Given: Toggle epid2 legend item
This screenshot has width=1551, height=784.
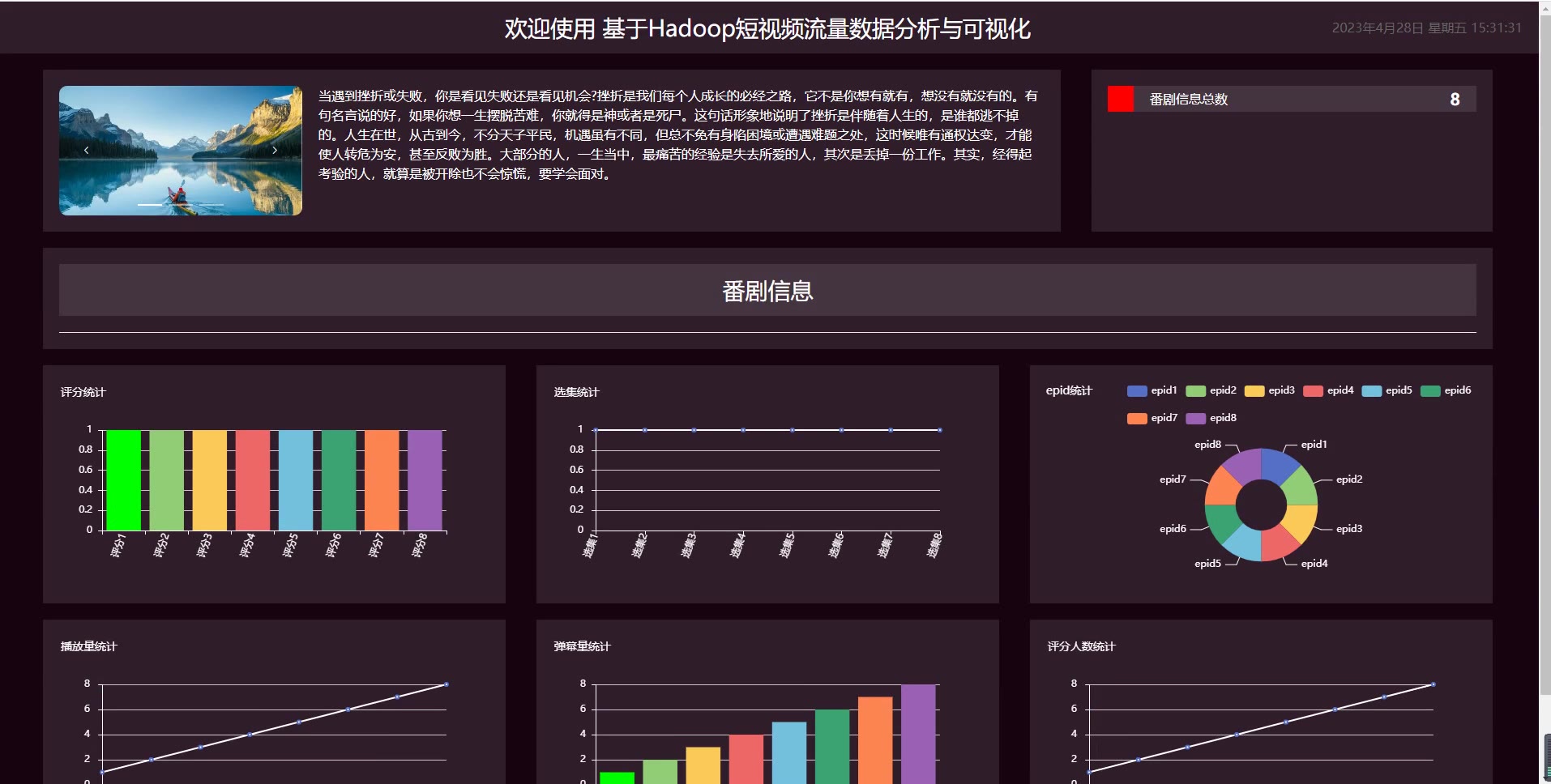Looking at the screenshot, I should point(1211,390).
